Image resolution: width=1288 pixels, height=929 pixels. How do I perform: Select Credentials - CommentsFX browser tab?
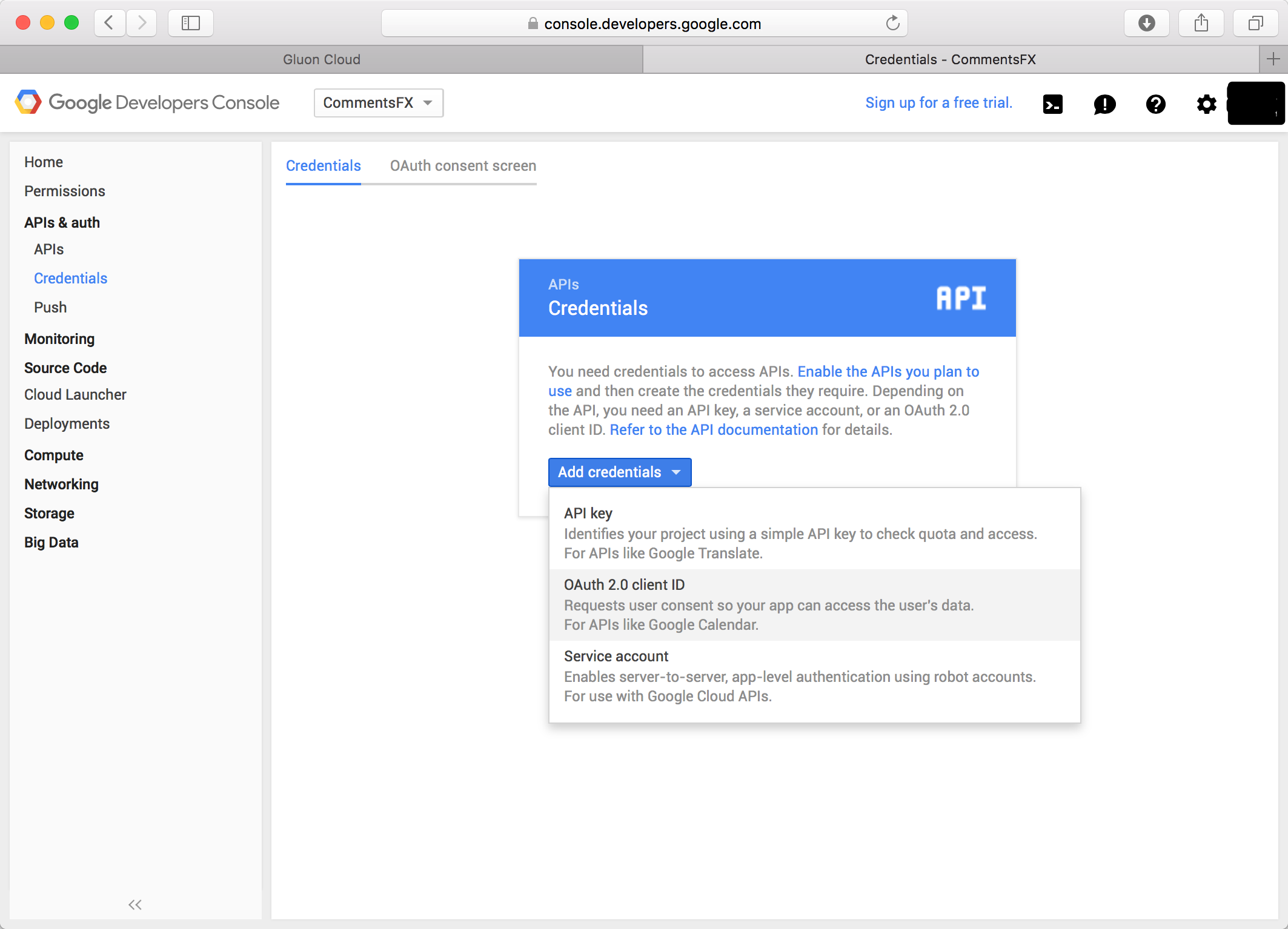pyautogui.click(x=951, y=59)
